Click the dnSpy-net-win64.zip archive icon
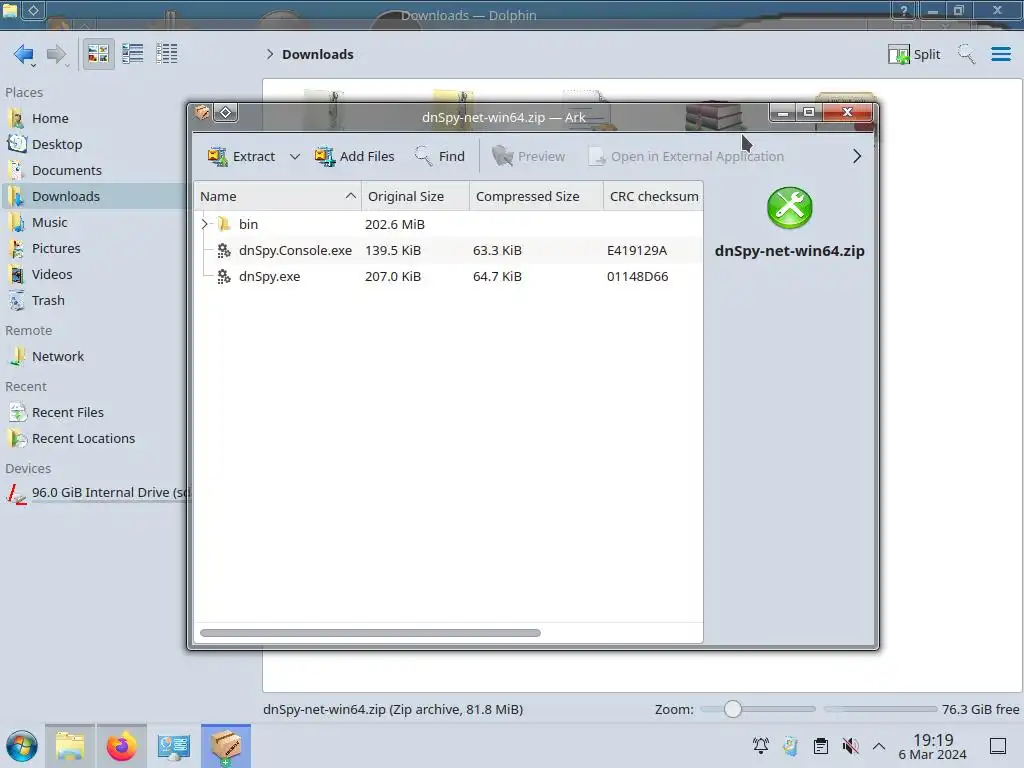Viewport: 1024px width, 768px height. (x=790, y=208)
